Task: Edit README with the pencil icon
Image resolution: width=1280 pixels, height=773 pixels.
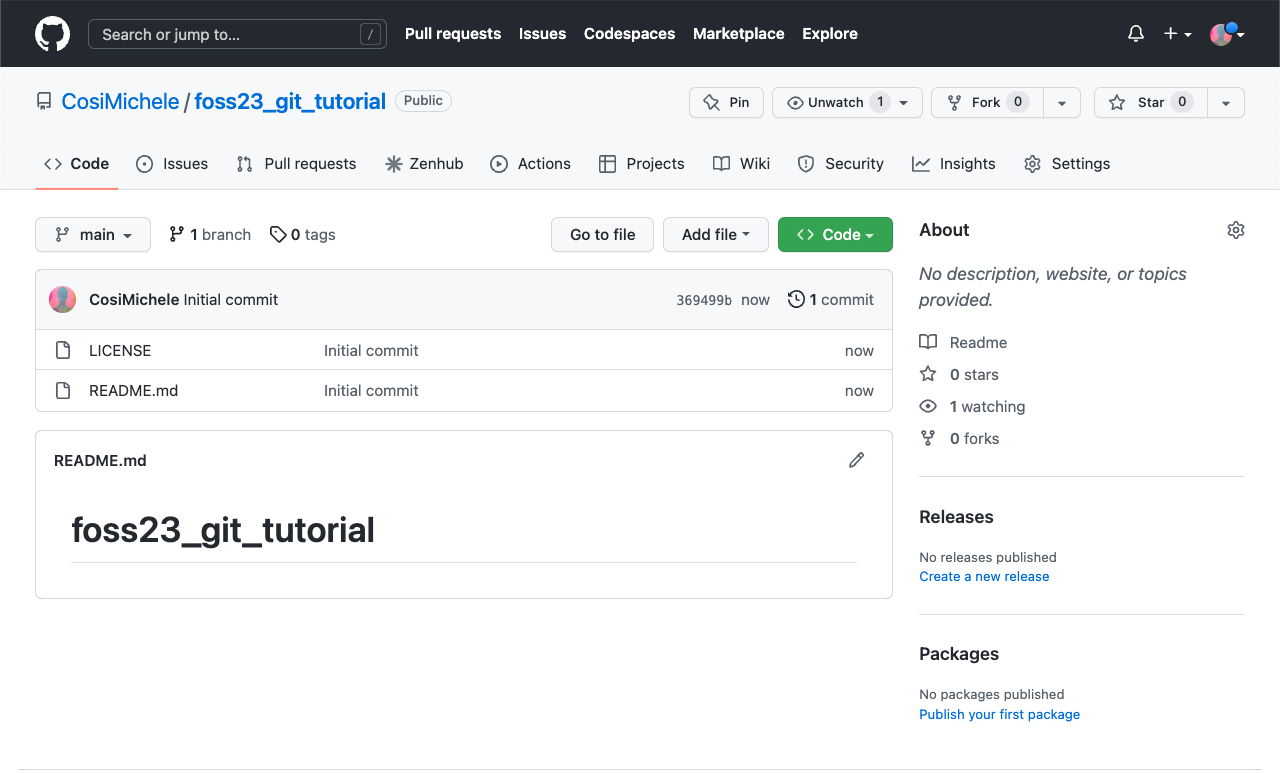Action: click(x=856, y=460)
